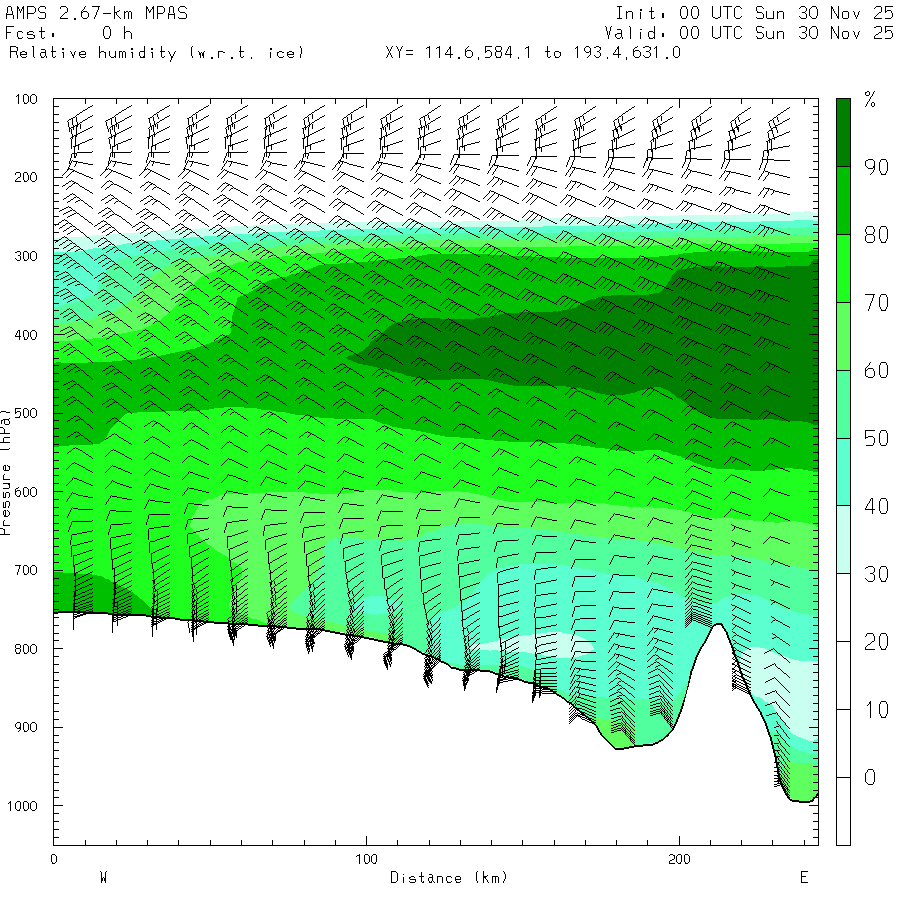The height and width of the screenshot is (900, 900).
Task: Click the terrain peak near 210 km
Action: 718,625
